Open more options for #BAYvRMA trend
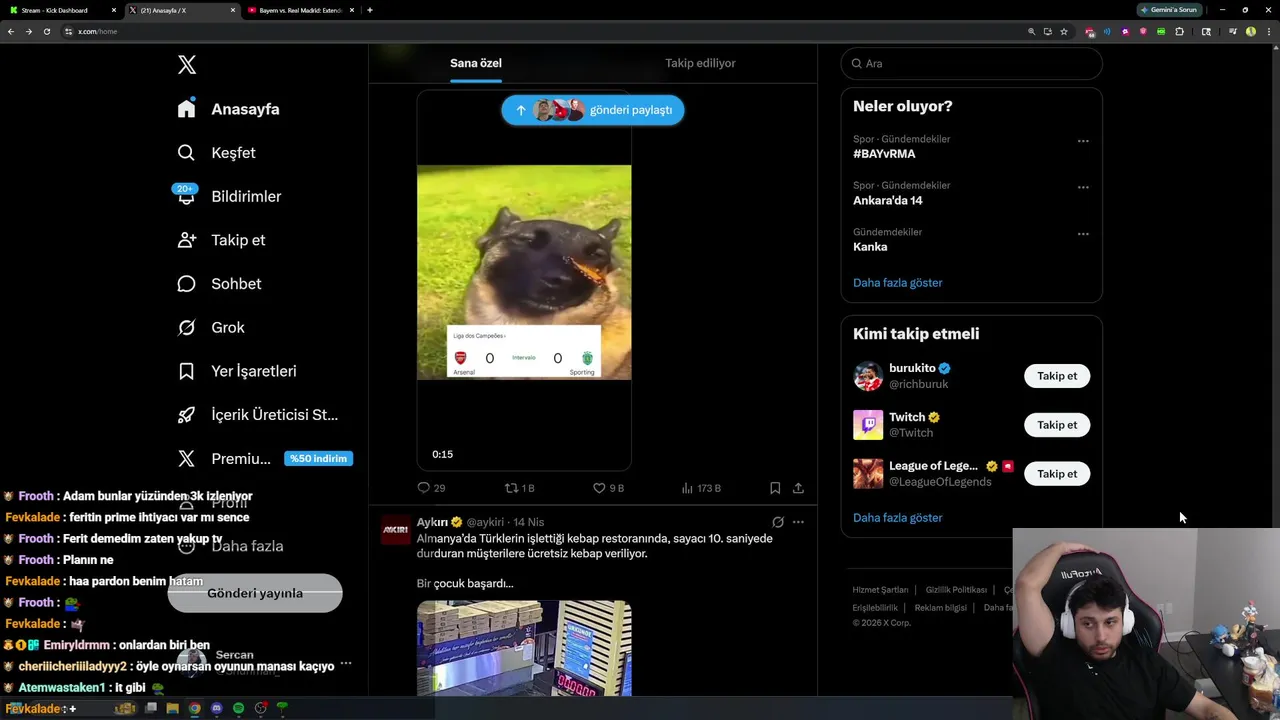The width and height of the screenshot is (1280, 720). coord(1083,141)
